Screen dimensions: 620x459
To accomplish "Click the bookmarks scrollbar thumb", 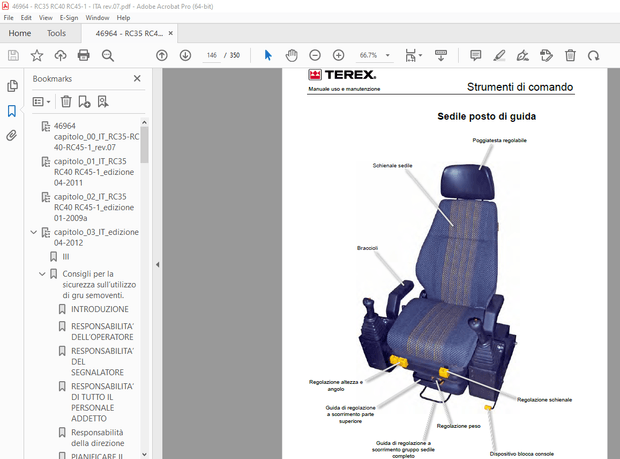I will [144, 145].
